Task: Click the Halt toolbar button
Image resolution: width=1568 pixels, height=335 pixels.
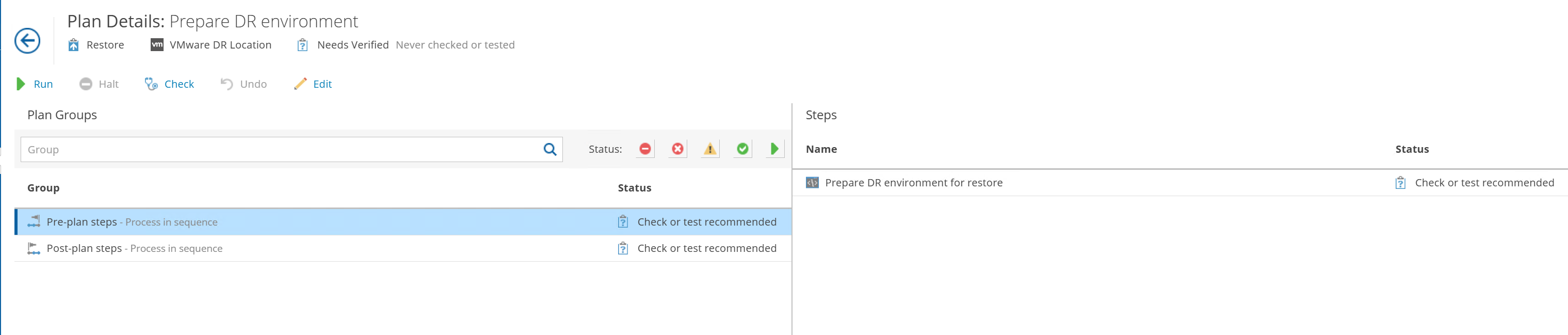Action: pos(99,84)
